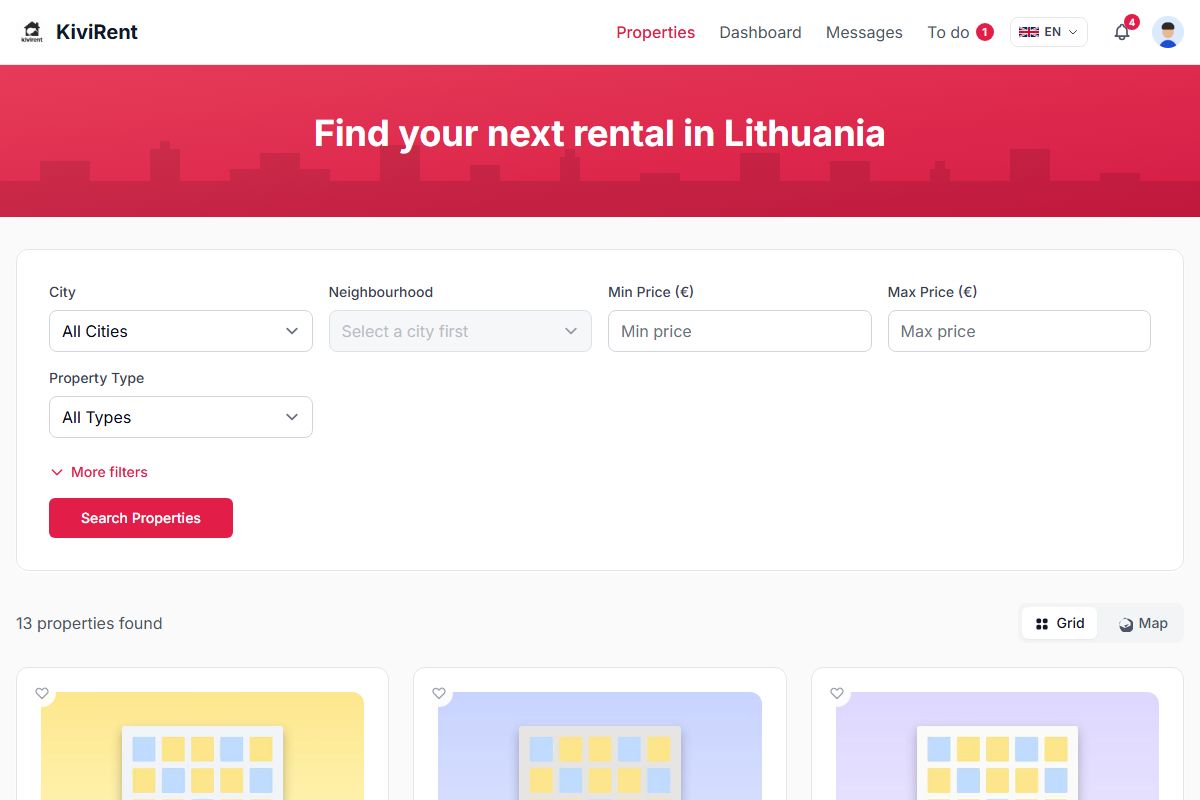The image size is (1200, 800).
Task: Click the '13 properties found' text
Action: point(89,623)
